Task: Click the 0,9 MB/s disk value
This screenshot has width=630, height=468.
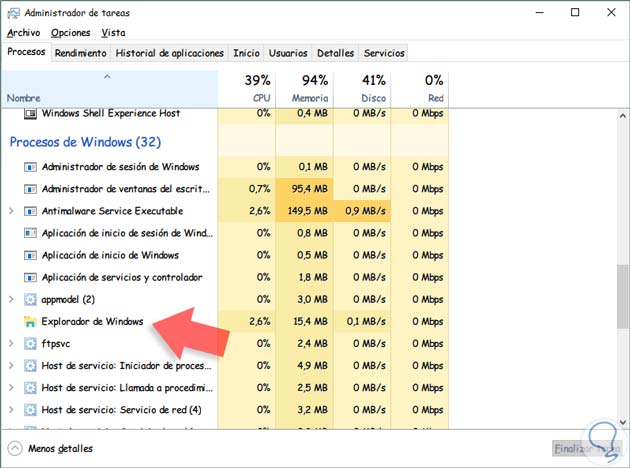Action: (x=365, y=211)
